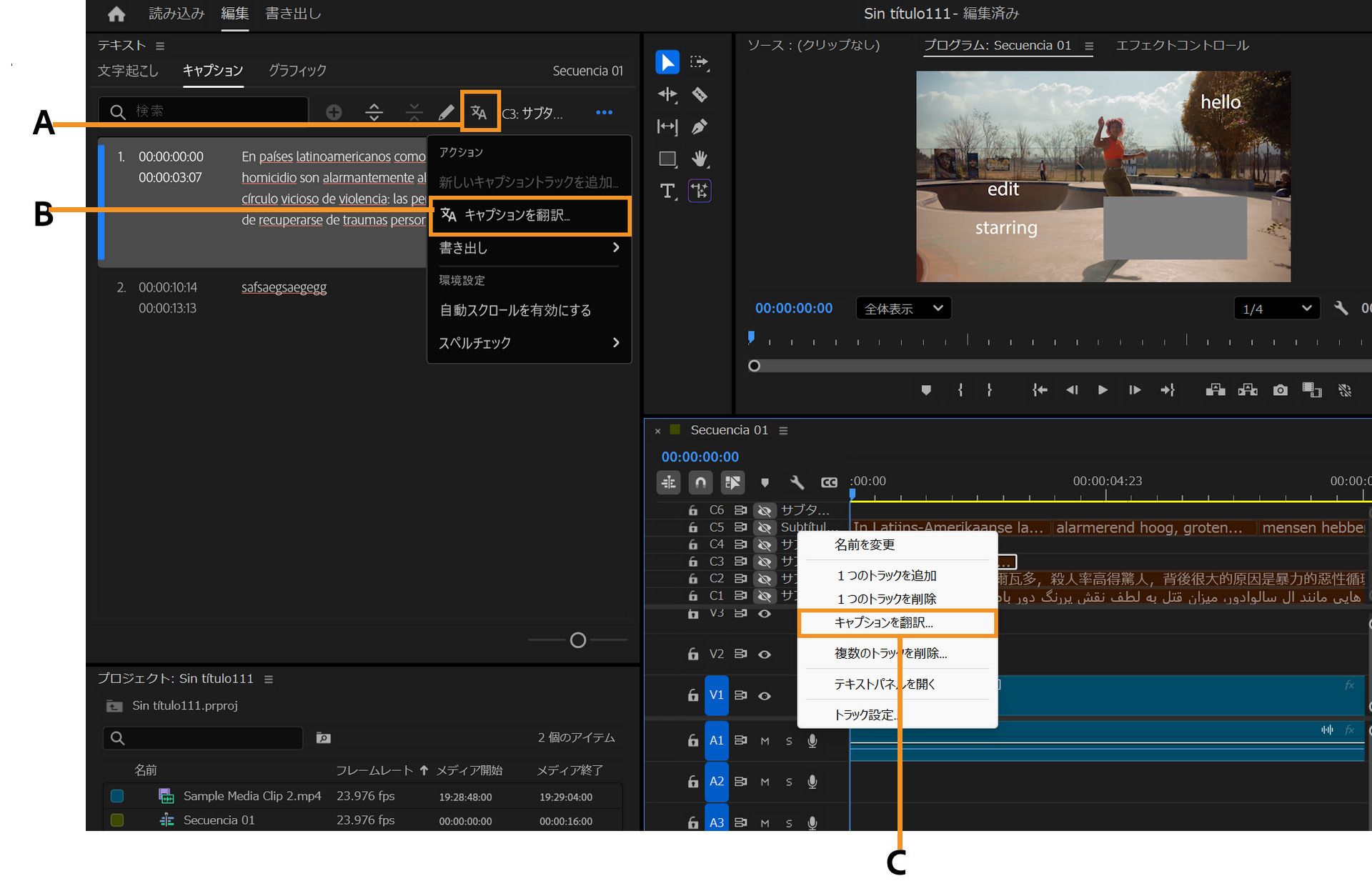Image resolution: width=1372 pixels, height=886 pixels.
Task: Select the Pen tool
Action: click(x=700, y=126)
